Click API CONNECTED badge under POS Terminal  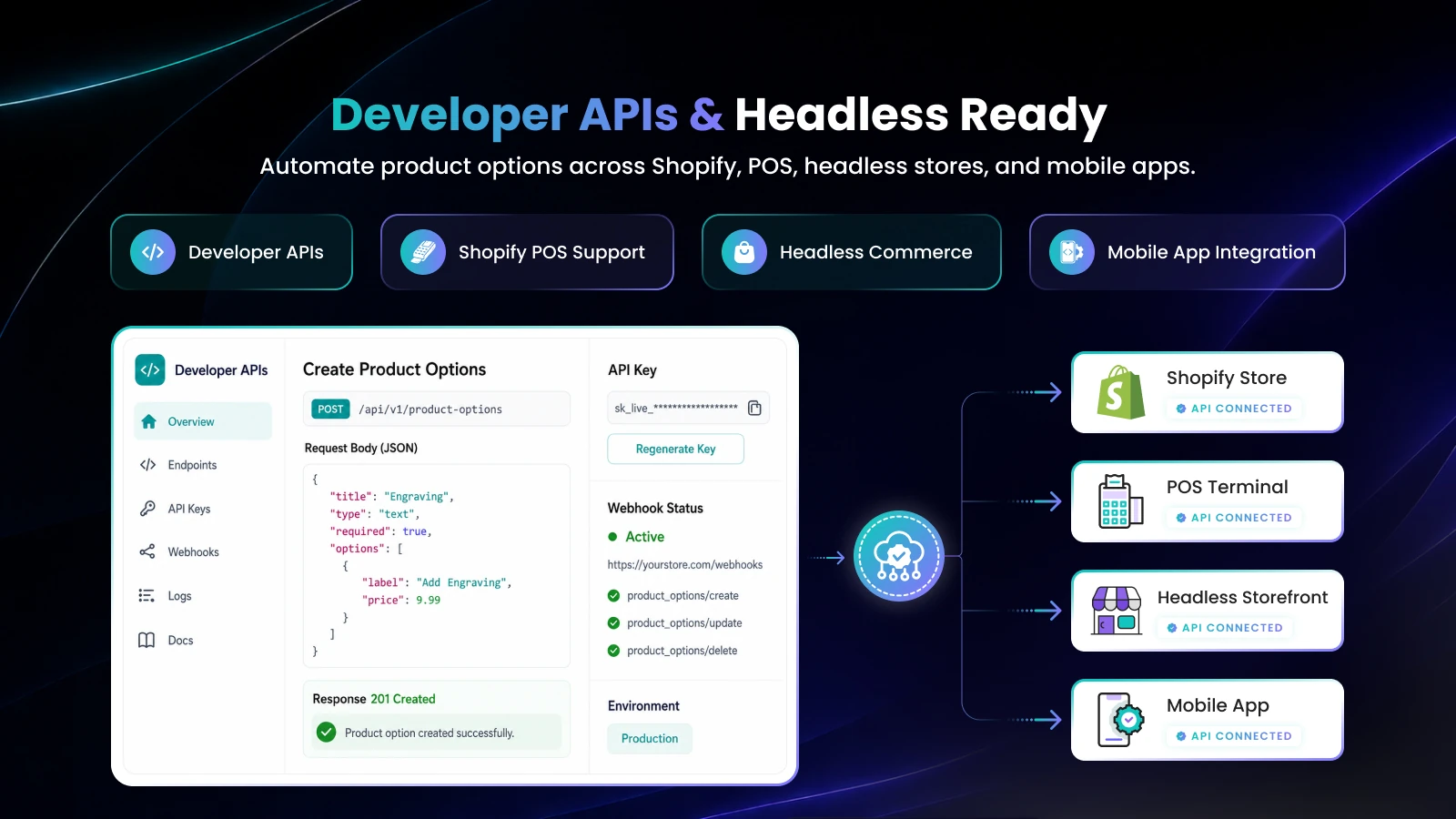(1234, 518)
